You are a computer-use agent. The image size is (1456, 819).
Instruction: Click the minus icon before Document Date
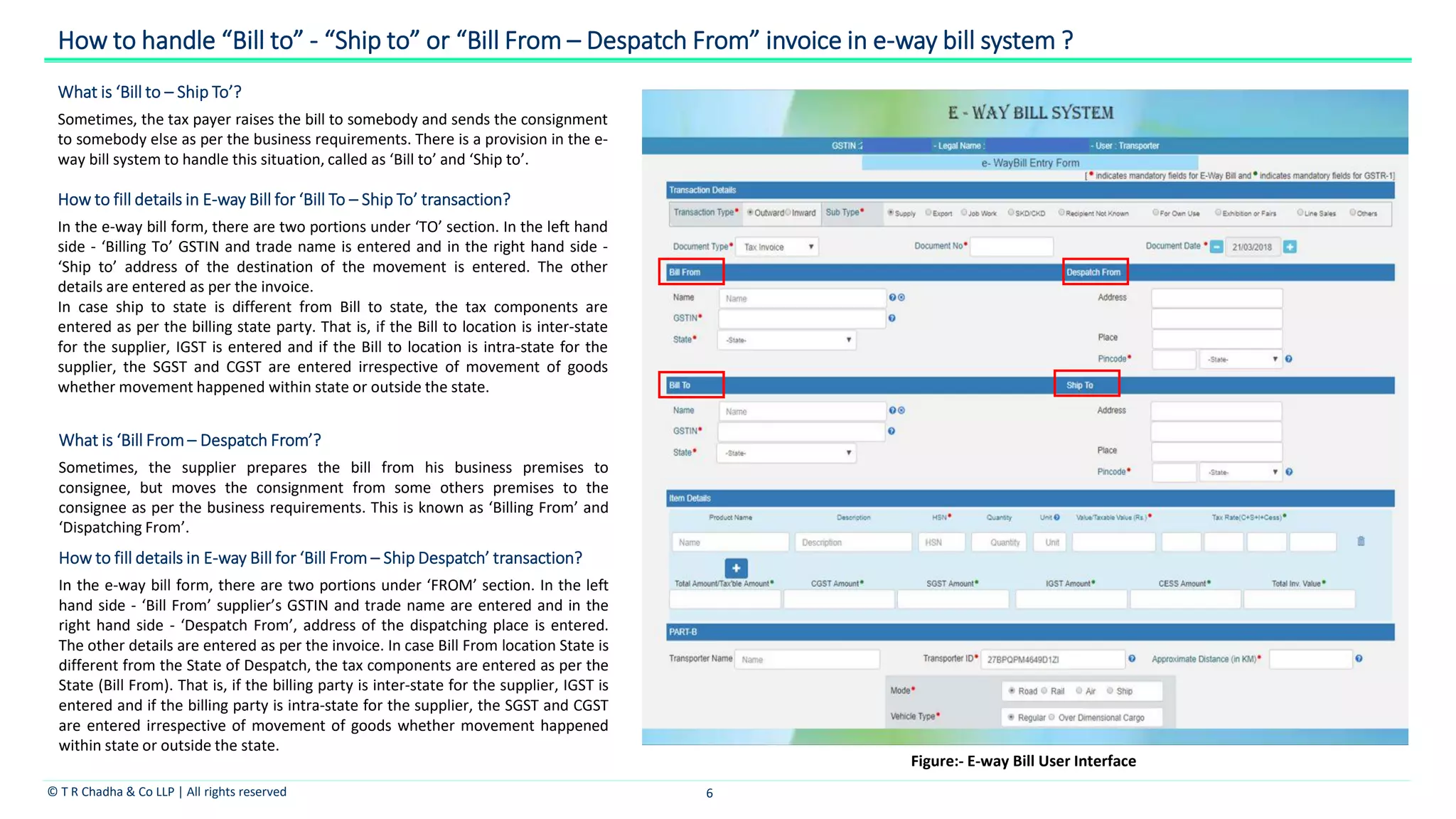pos(1217,247)
